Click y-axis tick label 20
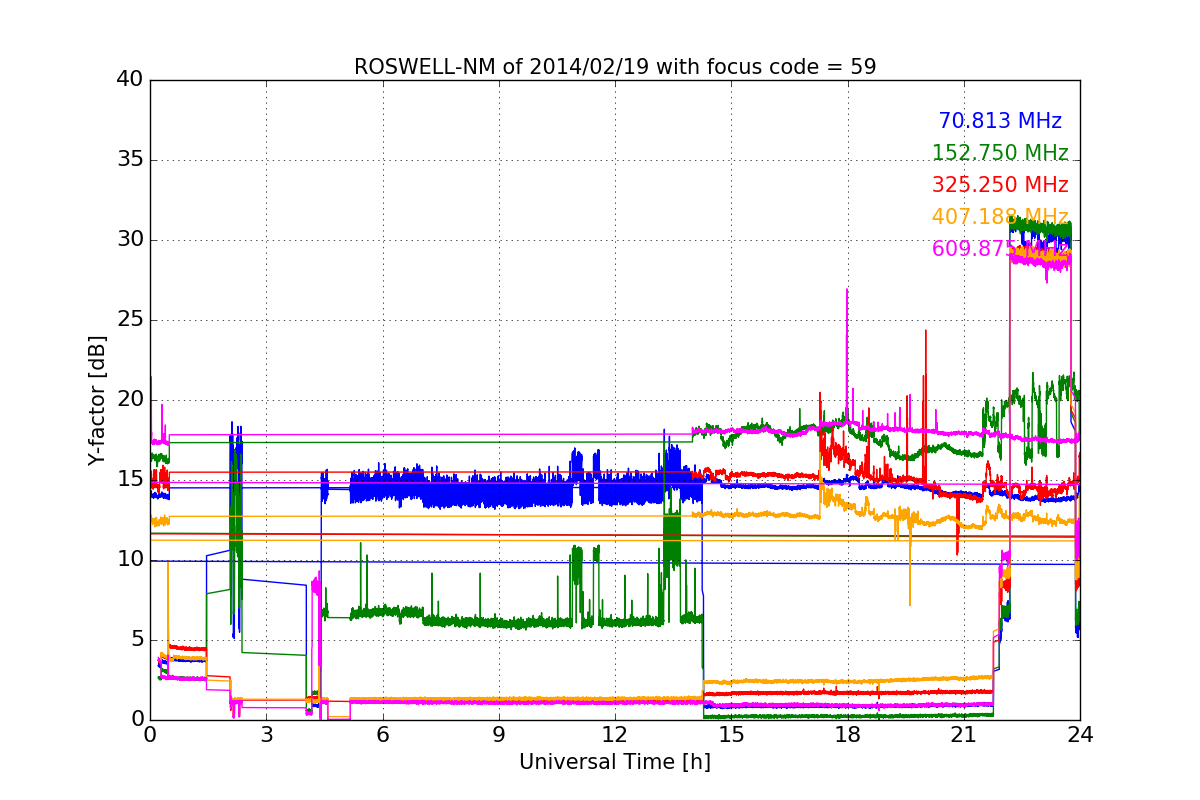1200x800 pixels. click(x=130, y=400)
